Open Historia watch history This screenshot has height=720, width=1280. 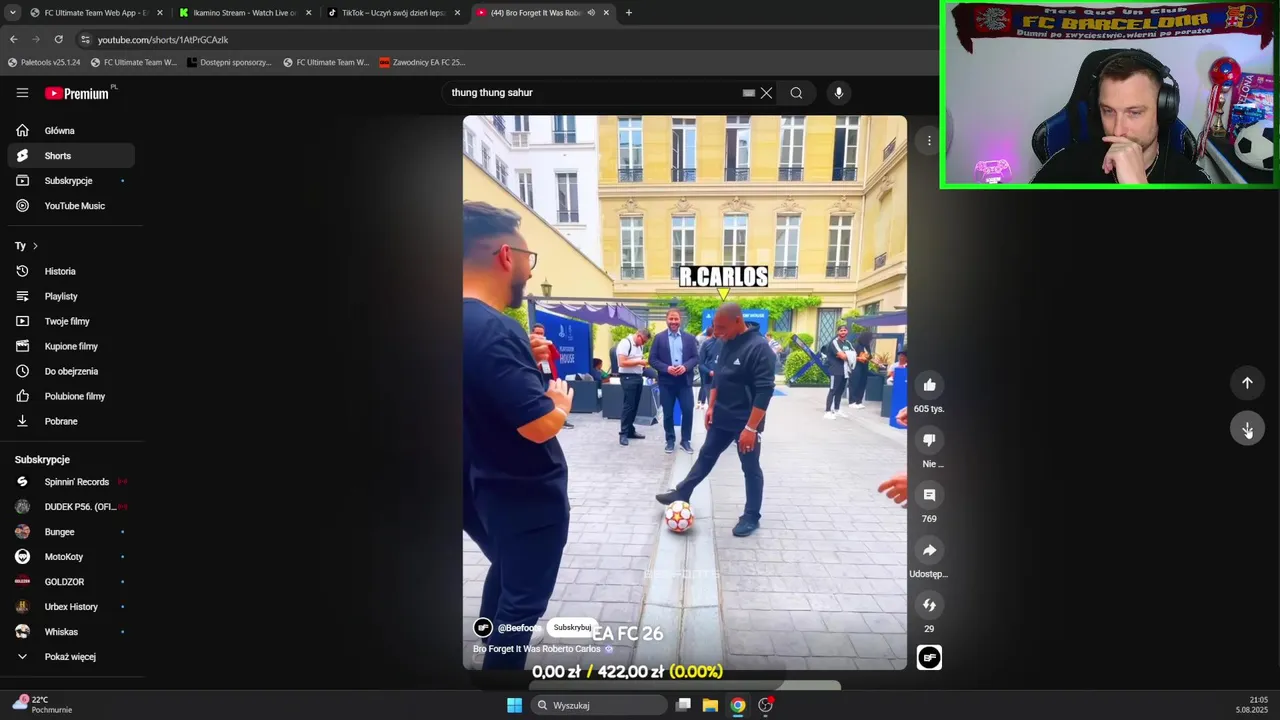(x=71, y=271)
